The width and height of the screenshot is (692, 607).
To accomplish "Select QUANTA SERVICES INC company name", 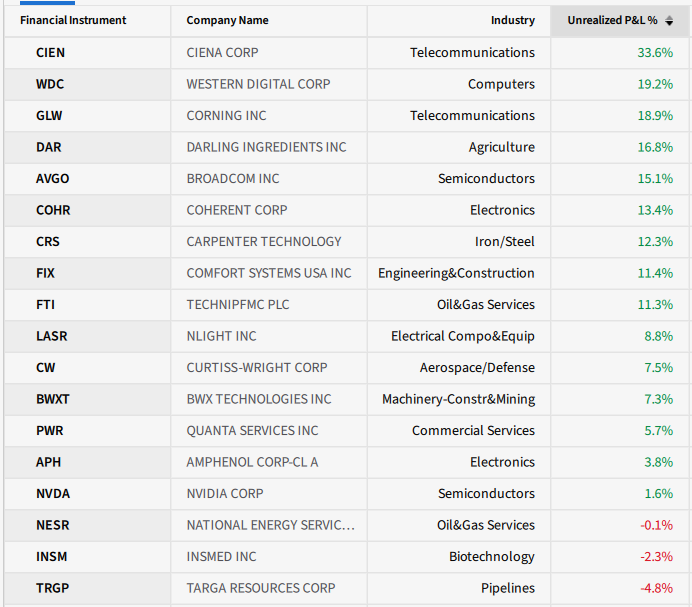I will 252,430.
